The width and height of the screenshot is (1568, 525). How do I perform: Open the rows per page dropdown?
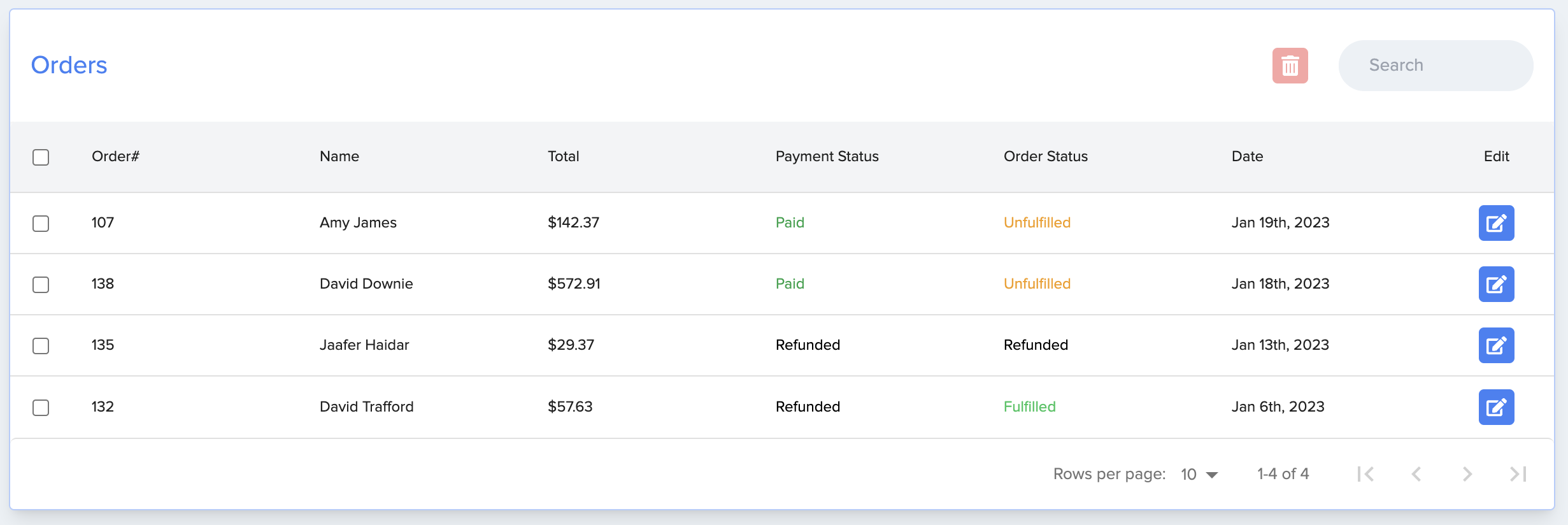point(1199,475)
